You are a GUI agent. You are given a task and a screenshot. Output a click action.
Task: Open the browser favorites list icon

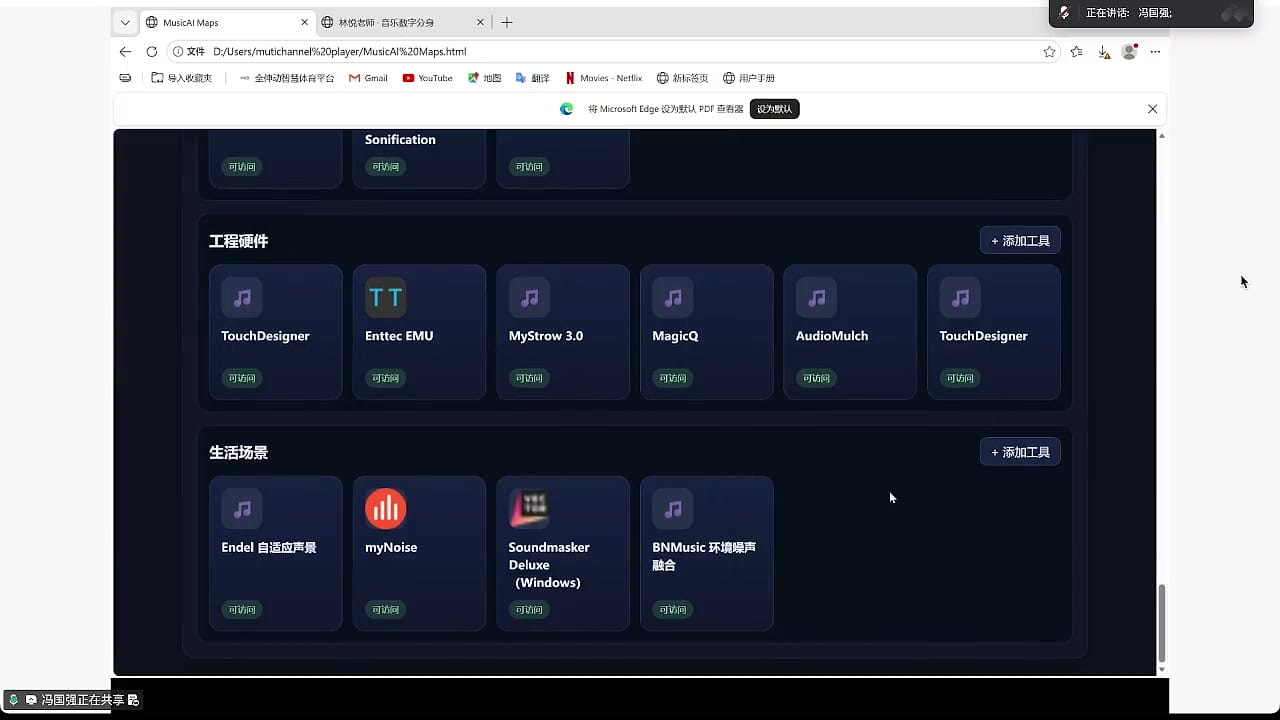1076,52
